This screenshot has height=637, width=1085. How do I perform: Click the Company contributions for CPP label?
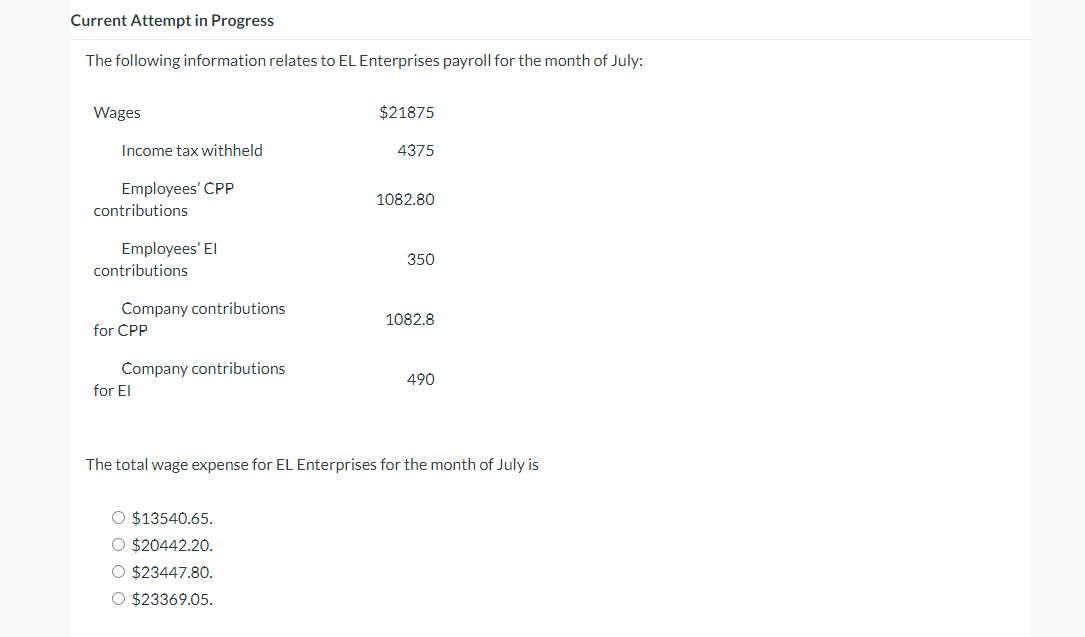pyautogui.click(x=190, y=320)
